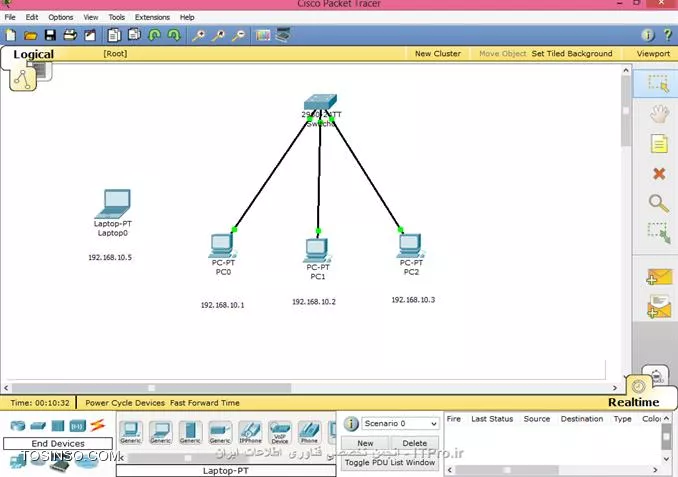Click the Paste icon in toolbar

[134, 34]
